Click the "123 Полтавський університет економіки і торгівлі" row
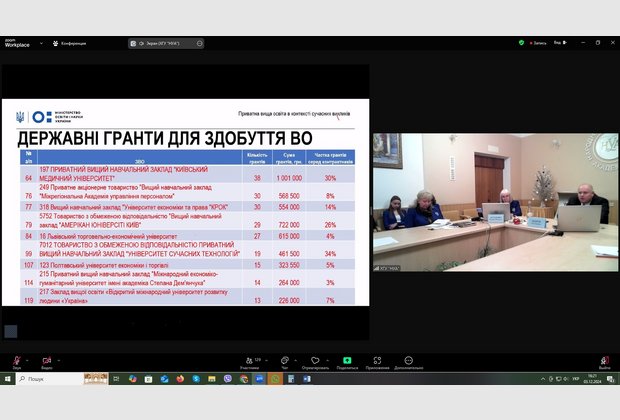The height and width of the screenshot is (420, 620). (187, 265)
